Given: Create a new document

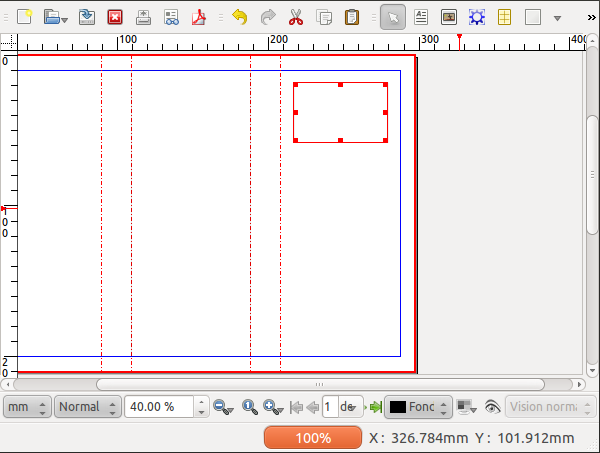Looking at the screenshot, I should coord(25,17).
